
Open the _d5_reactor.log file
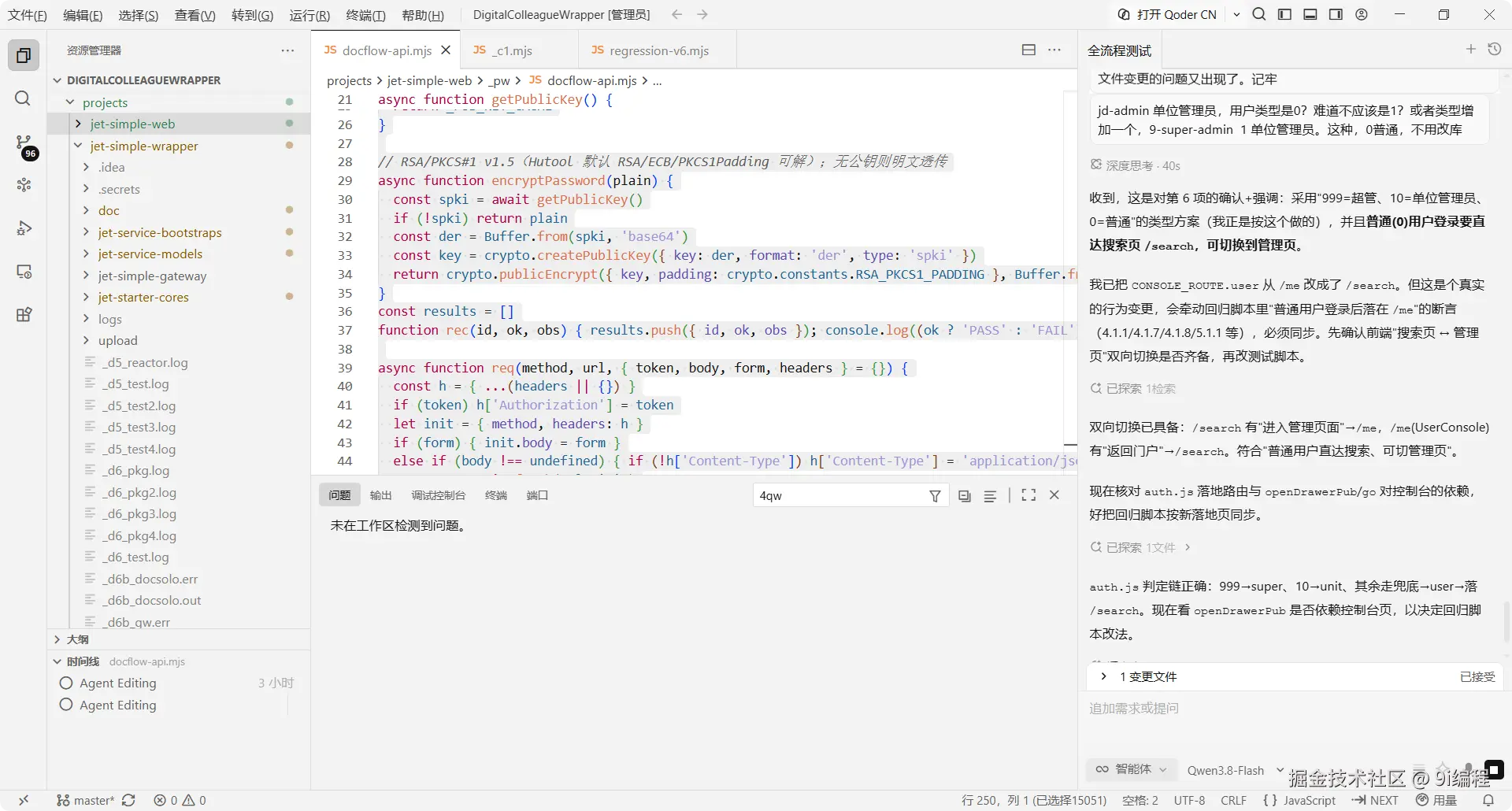[146, 362]
